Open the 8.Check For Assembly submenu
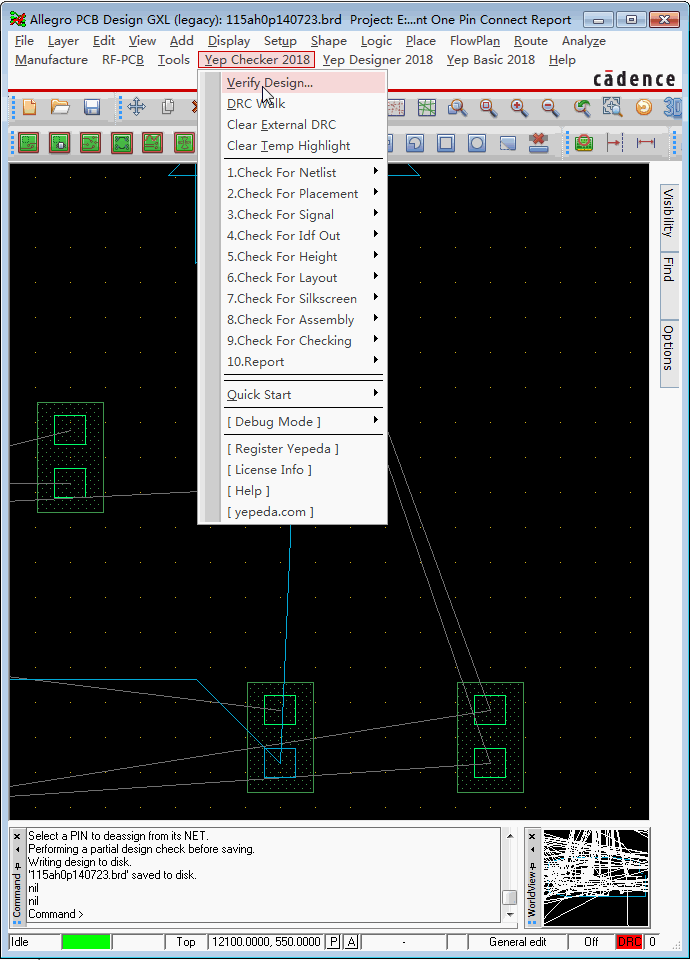This screenshot has height=960, width=690. pyautogui.click(x=303, y=320)
